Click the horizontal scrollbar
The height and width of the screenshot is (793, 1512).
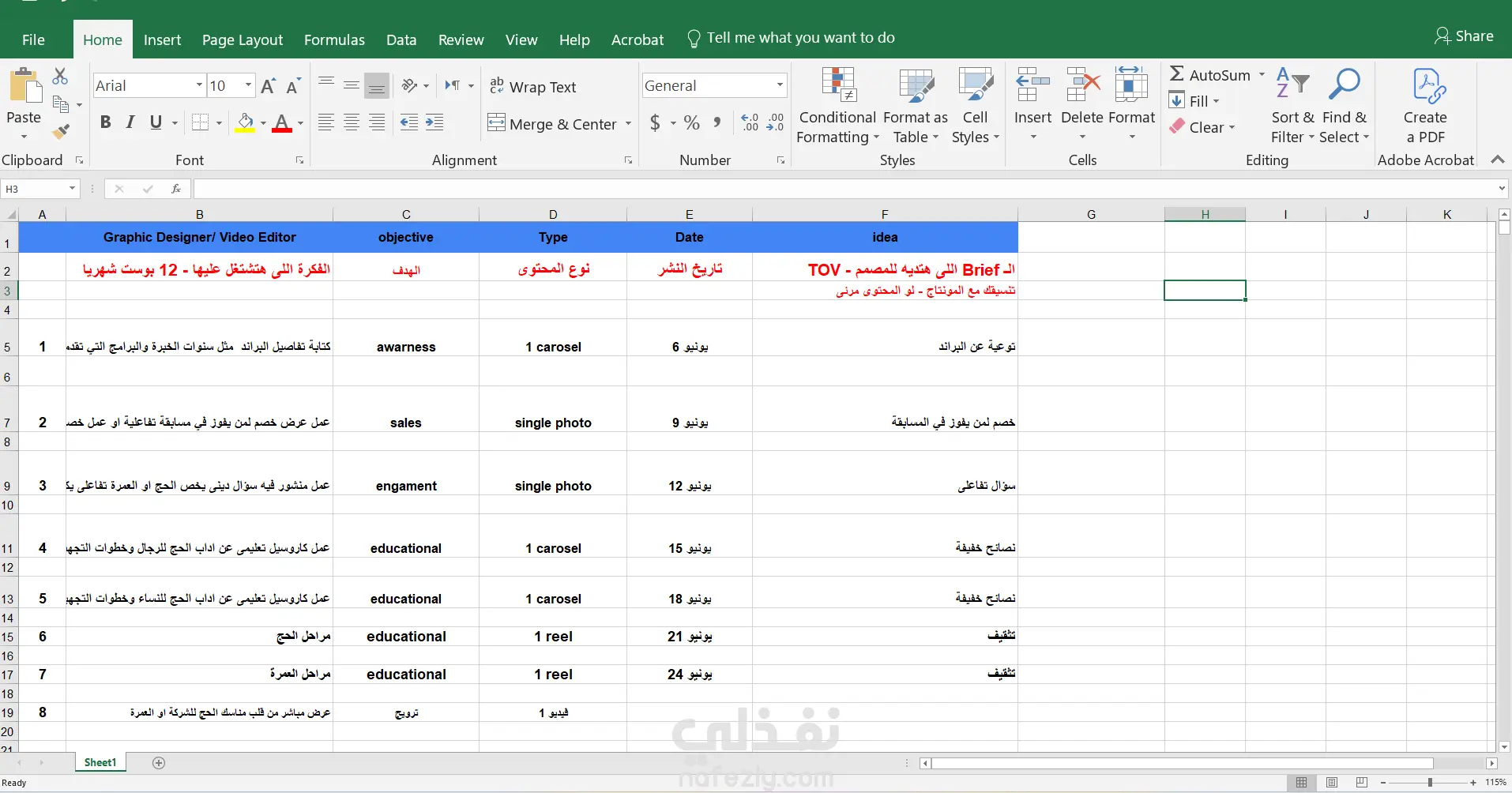1183,763
